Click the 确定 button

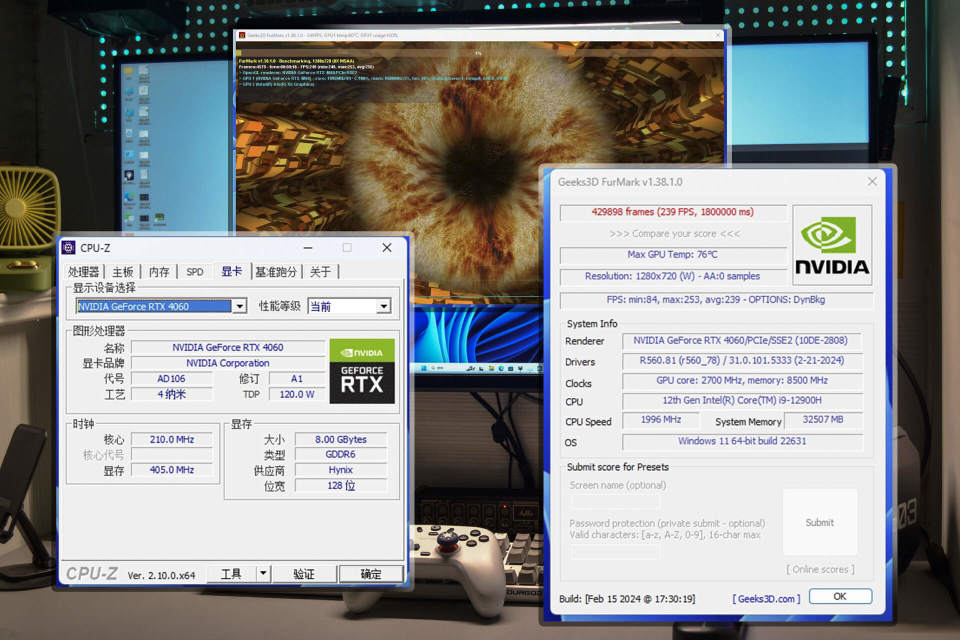pos(370,574)
